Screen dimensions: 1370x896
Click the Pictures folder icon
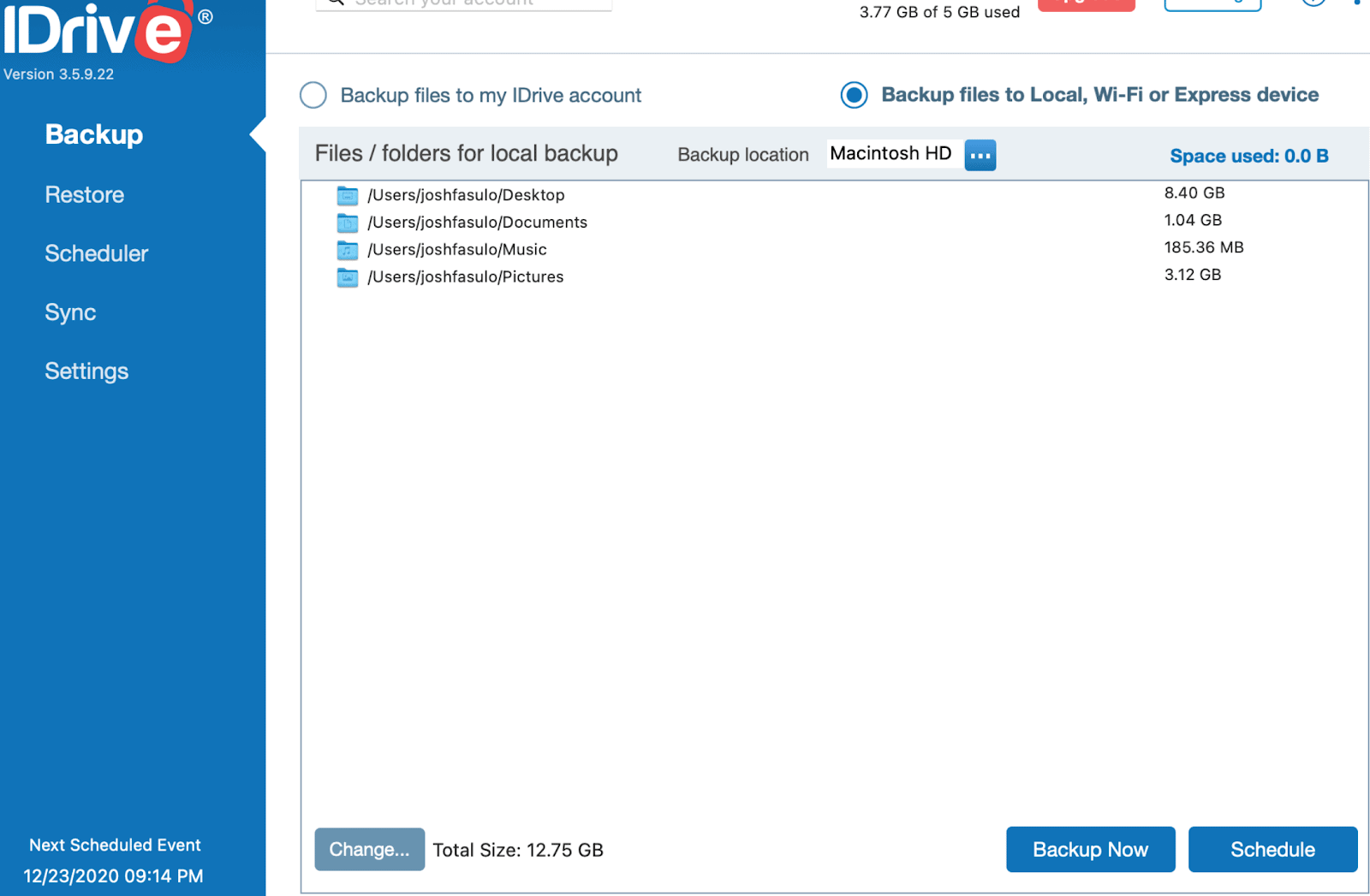pos(347,278)
